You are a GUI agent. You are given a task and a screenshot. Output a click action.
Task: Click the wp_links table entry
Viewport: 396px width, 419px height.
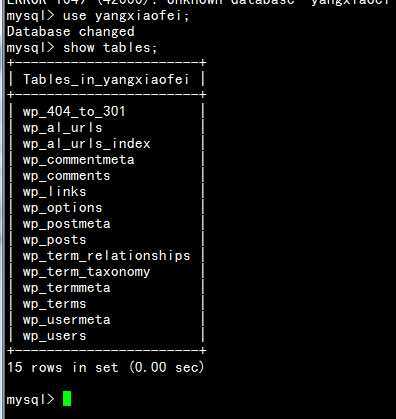pos(54,192)
